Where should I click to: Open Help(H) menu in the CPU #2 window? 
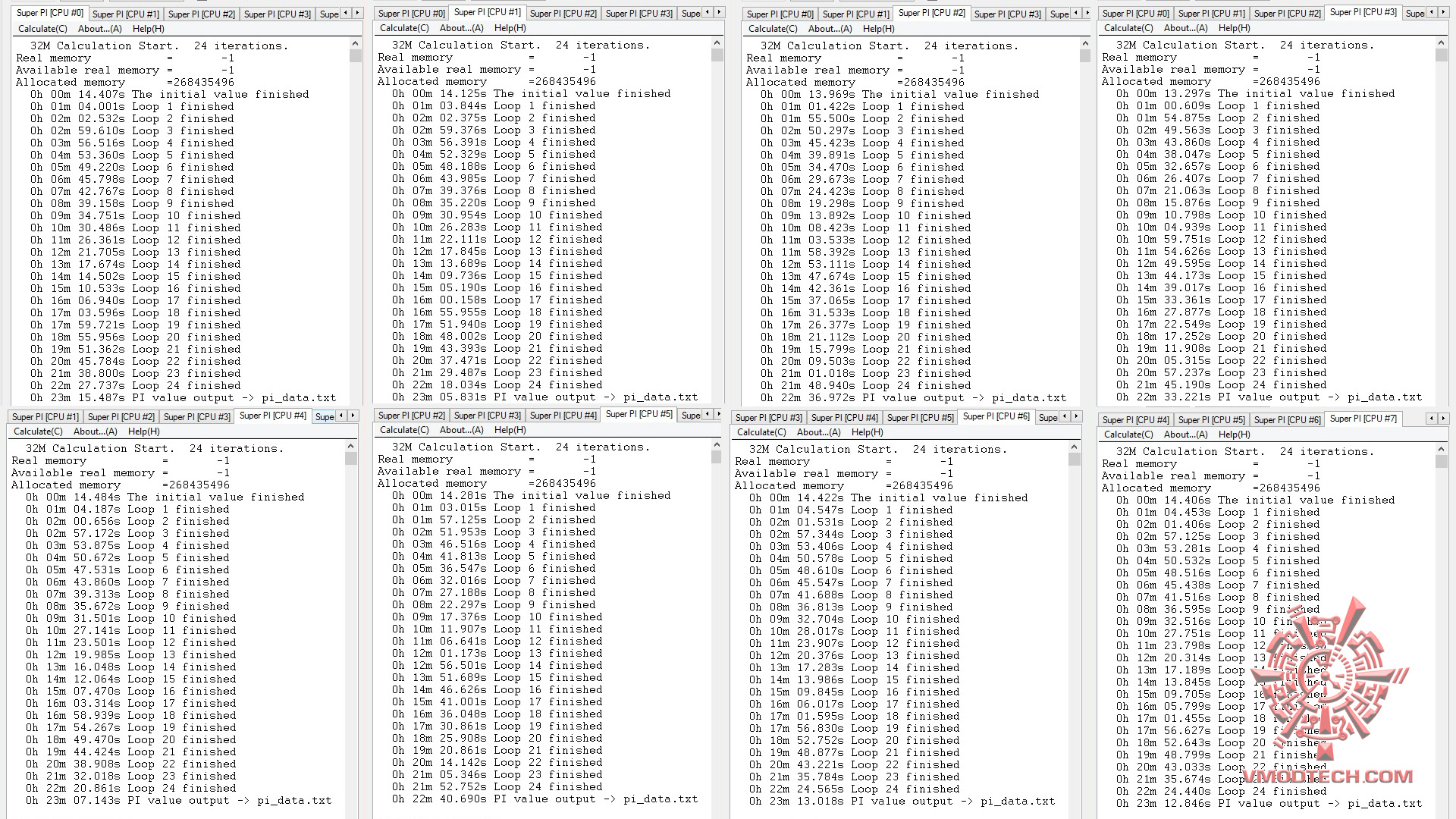[878, 29]
